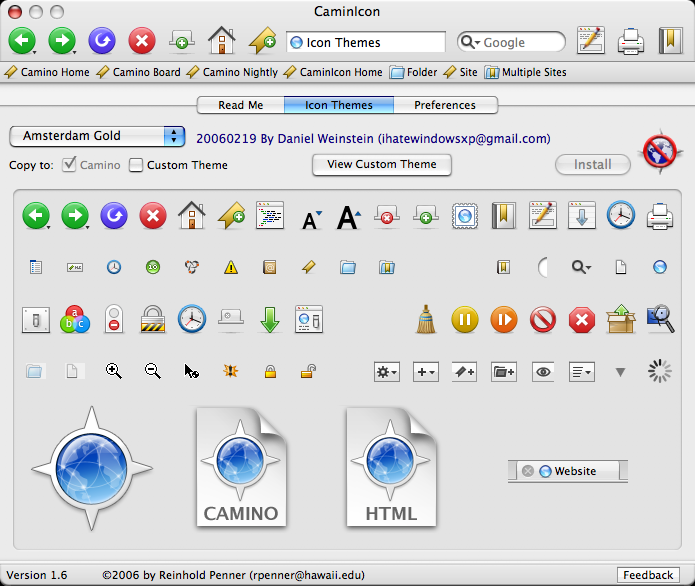Viewport: 695px width, 586px height.
Task: Click the postage stamp globe icon
Action: tap(465, 216)
